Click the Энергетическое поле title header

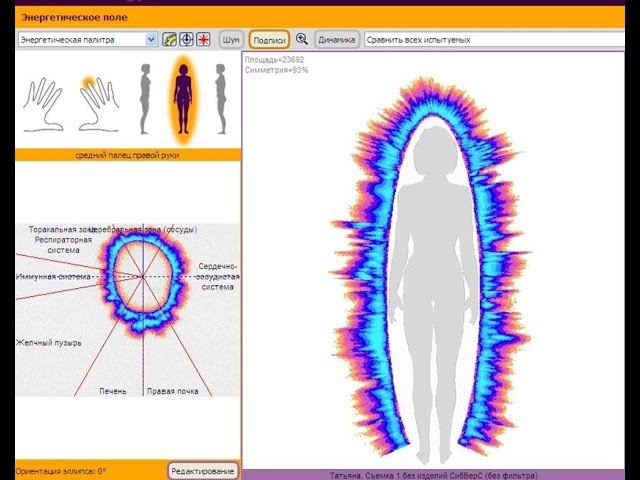(x=74, y=18)
